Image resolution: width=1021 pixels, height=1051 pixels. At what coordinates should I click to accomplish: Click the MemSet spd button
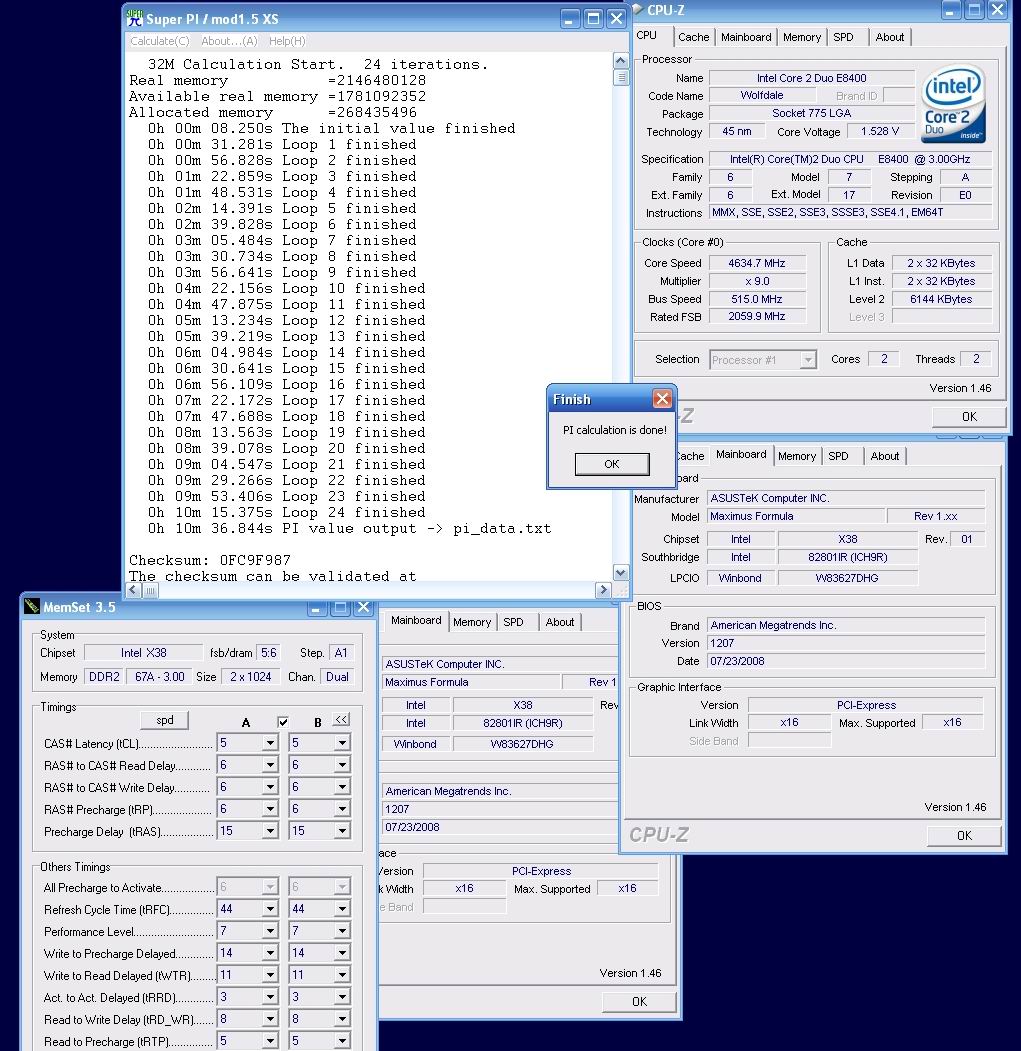coord(165,720)
